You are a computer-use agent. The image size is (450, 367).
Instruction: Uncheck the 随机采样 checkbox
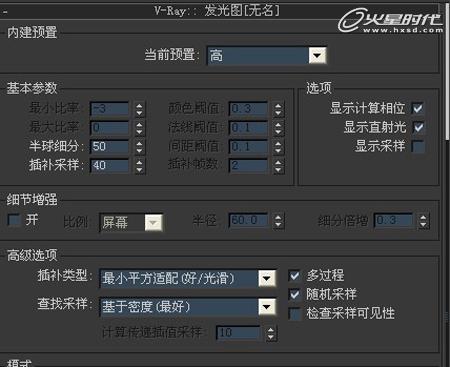coord(295,294)
